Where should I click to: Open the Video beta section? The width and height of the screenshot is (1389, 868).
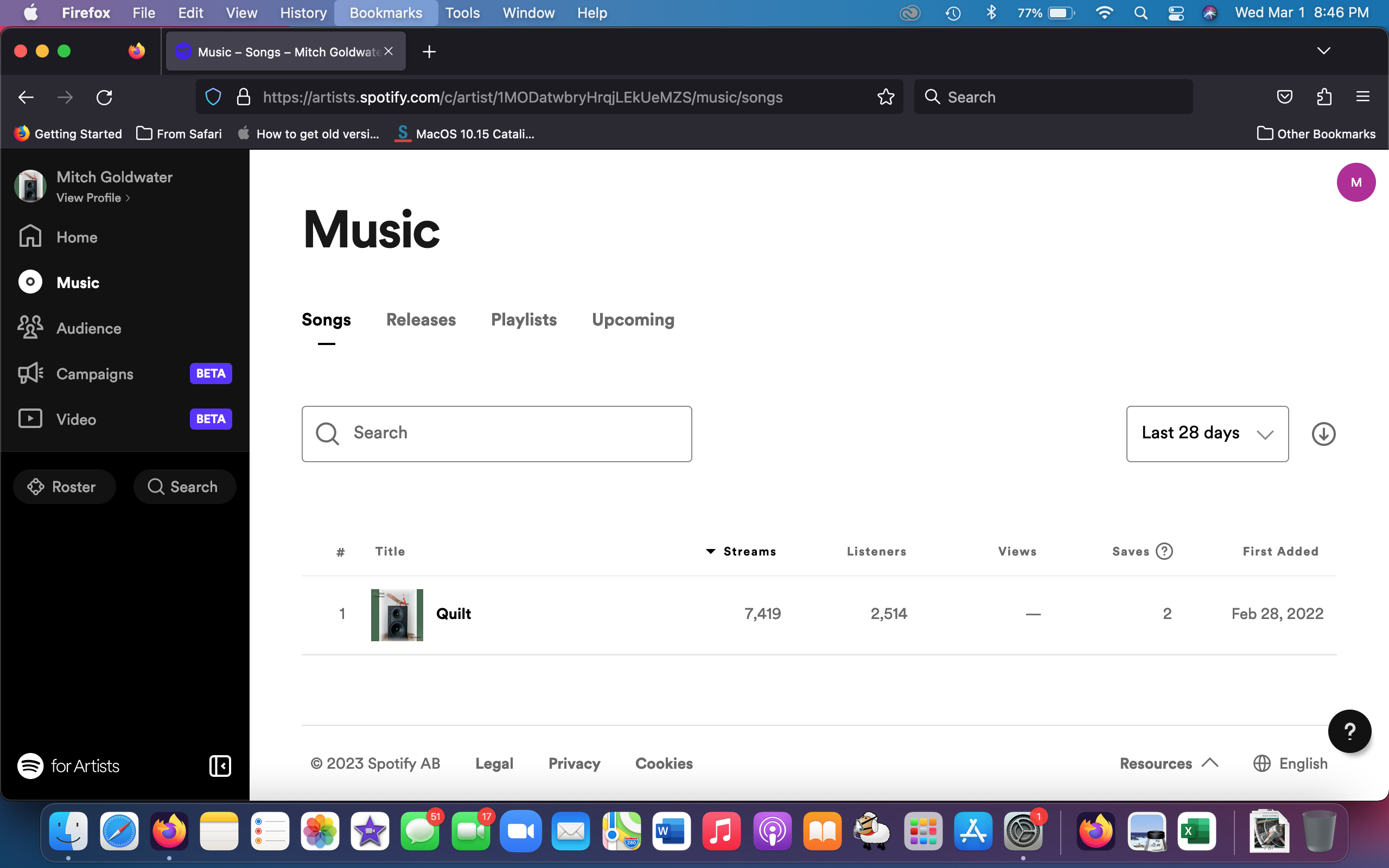(77, 419)
